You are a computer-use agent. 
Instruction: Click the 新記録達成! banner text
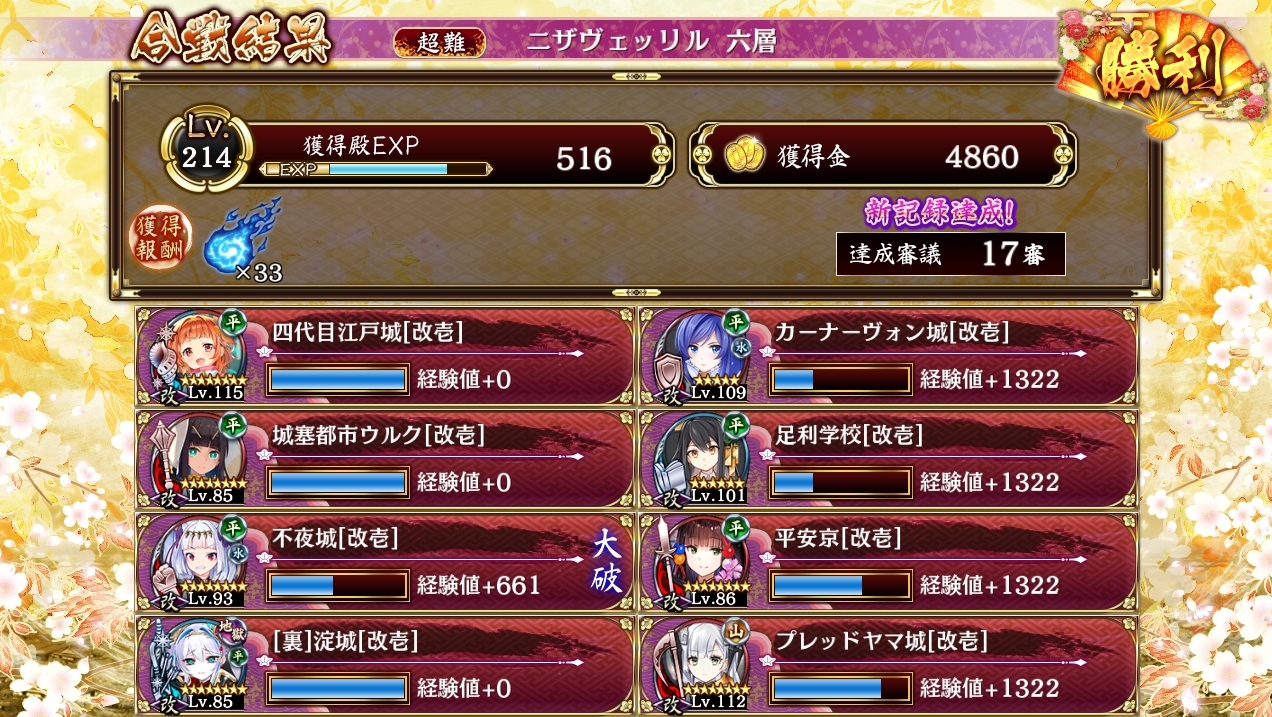pyautogui.click(x=941, y=212)
